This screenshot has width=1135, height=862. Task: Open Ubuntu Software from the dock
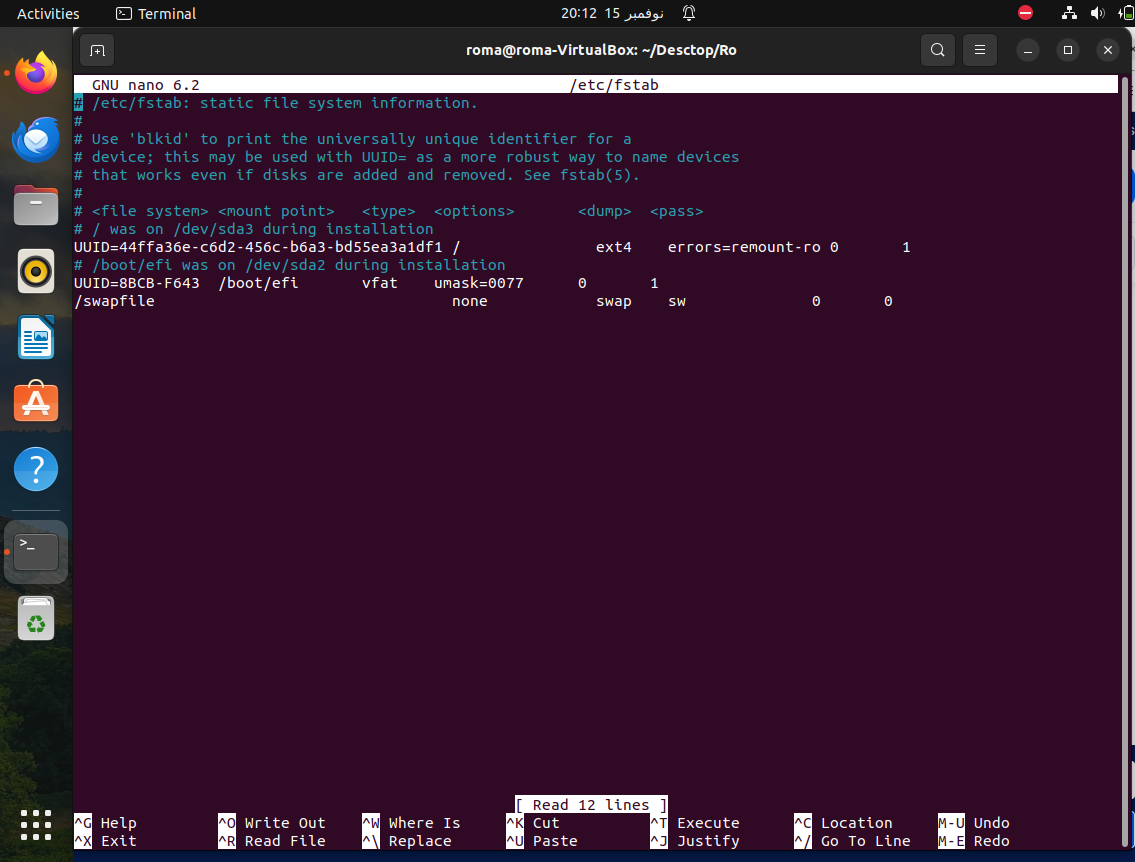(x=36, y=402)
